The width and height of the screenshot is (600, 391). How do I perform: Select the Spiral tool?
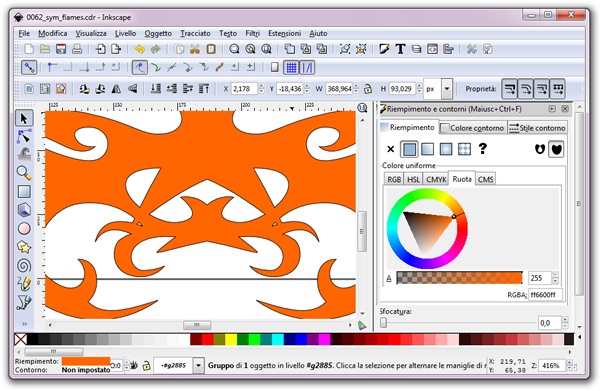click(24, 266)
